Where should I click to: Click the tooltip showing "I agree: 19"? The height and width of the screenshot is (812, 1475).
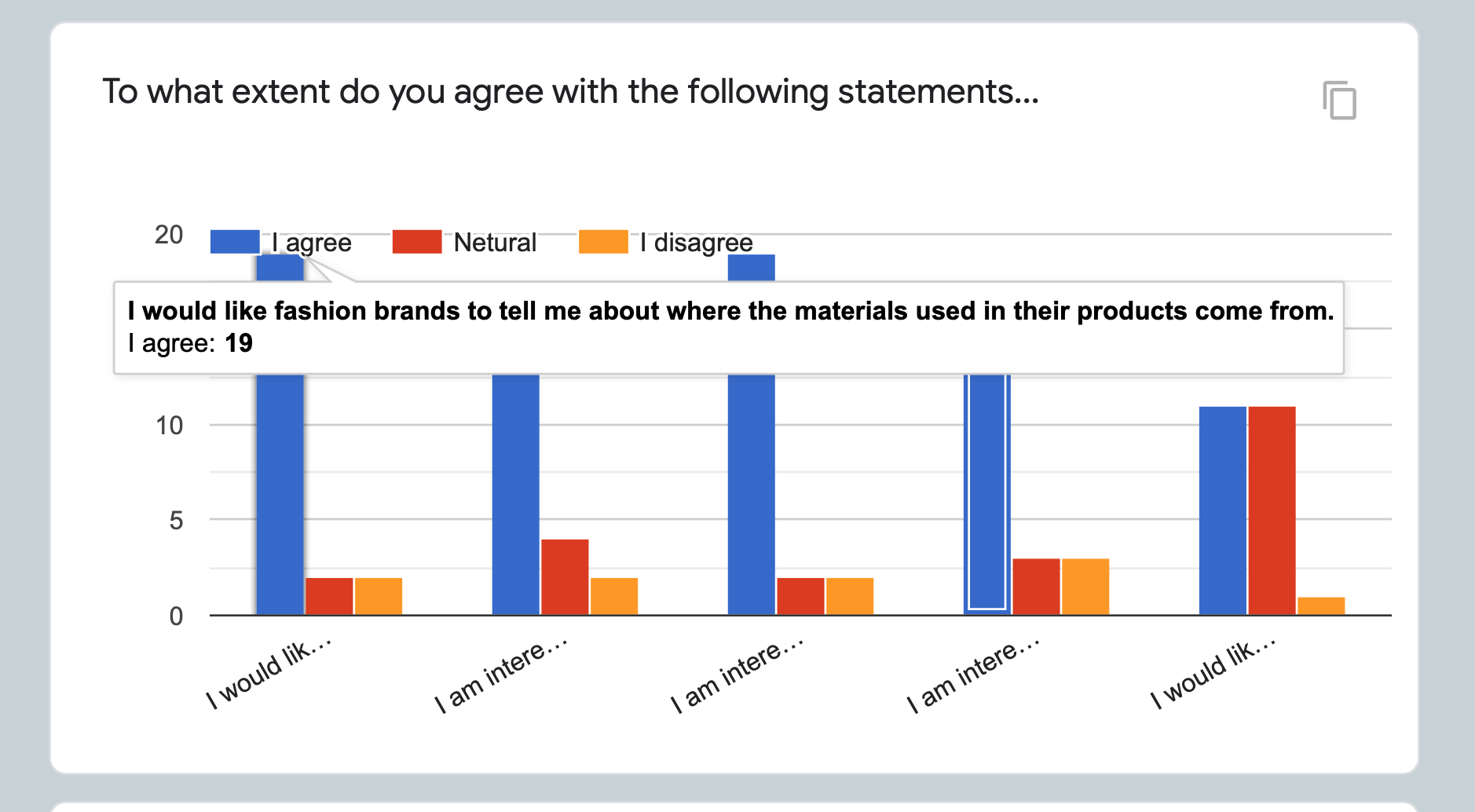pos(729,327)
